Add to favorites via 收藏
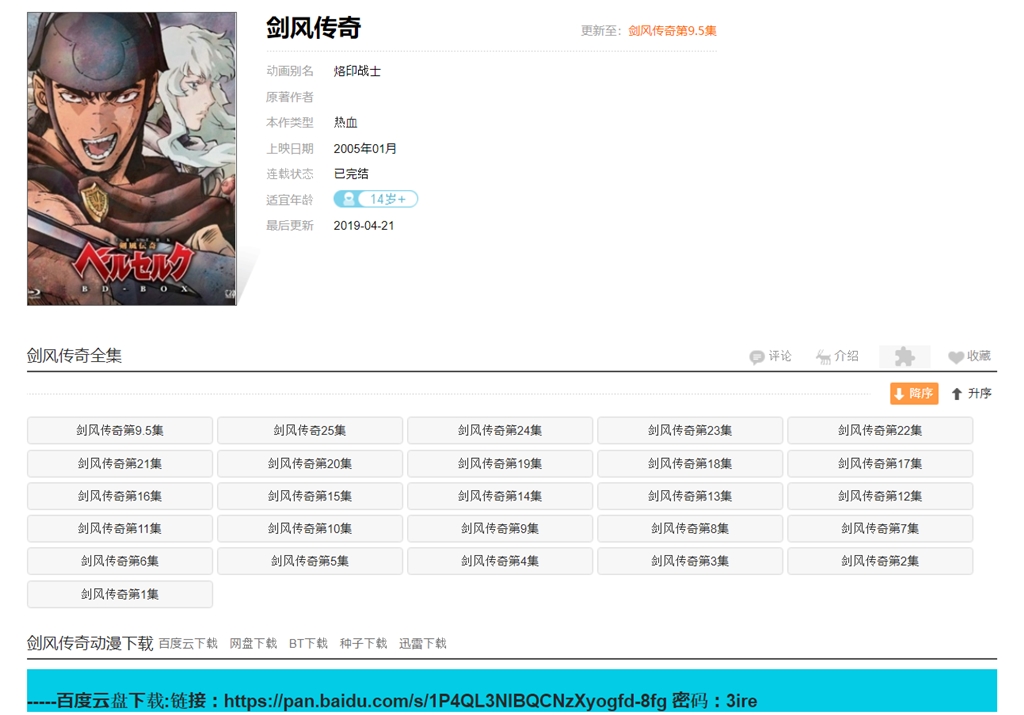Viewport: 1024px width, 715px height. pyautogui.click(x=970, y=357)
